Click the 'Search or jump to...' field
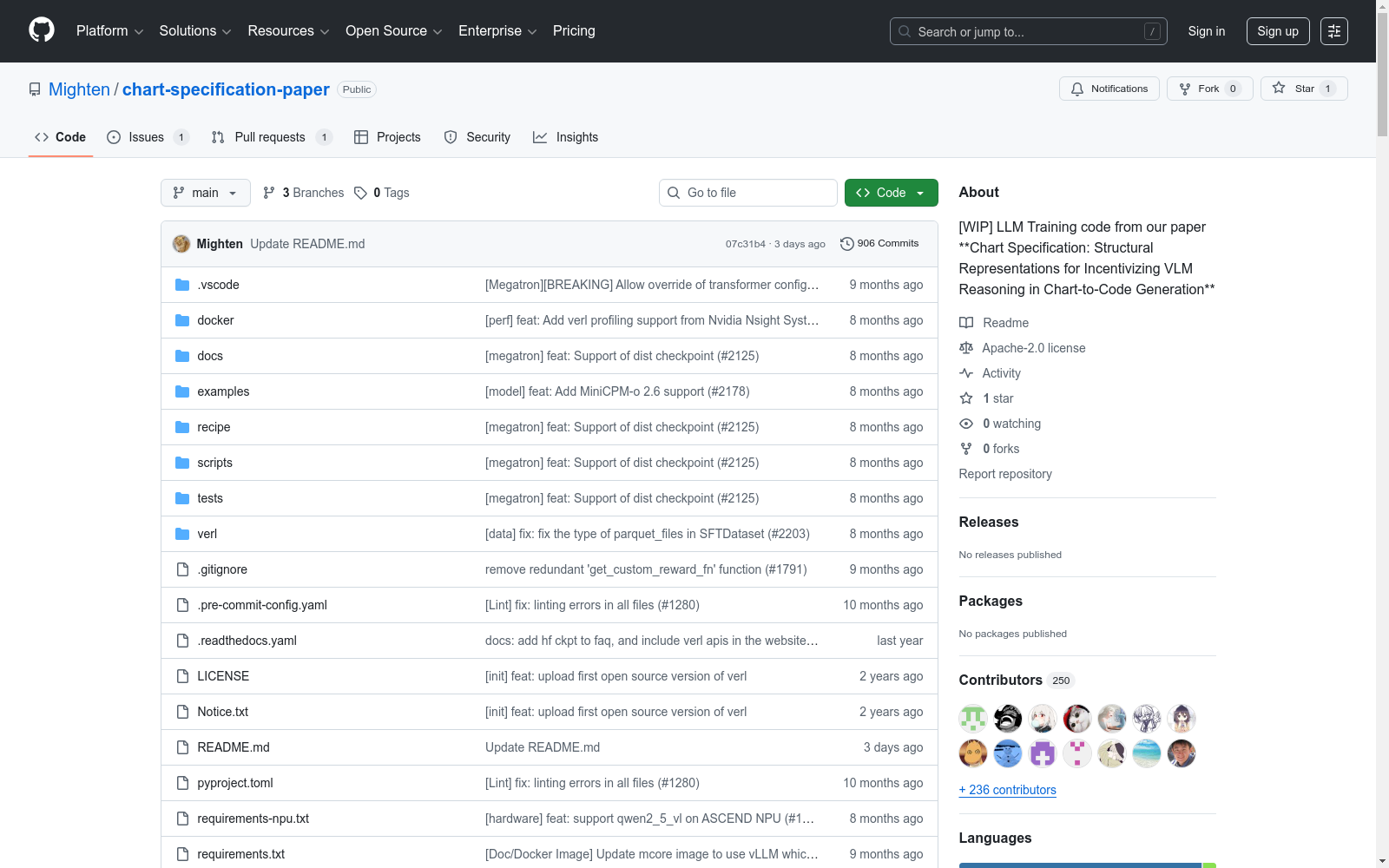 click(x=1029, y=31)
